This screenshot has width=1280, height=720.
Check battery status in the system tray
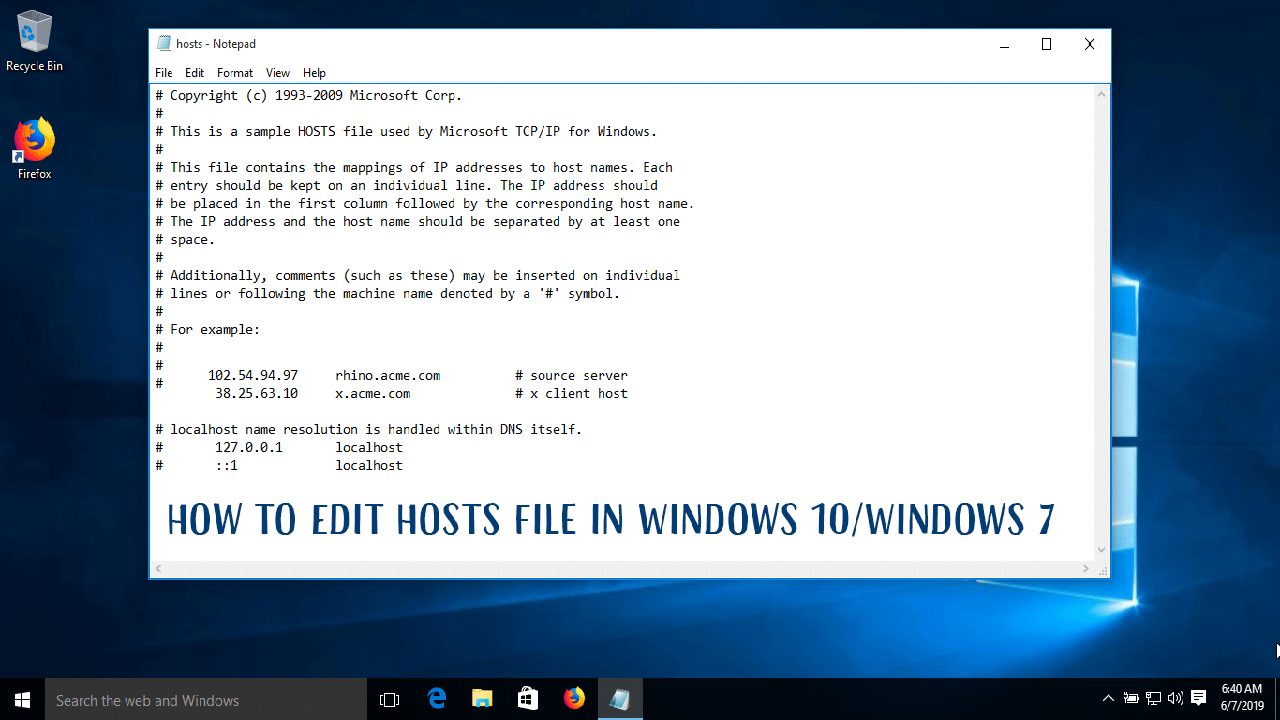pyautogui.click(x=1132, y=698)
